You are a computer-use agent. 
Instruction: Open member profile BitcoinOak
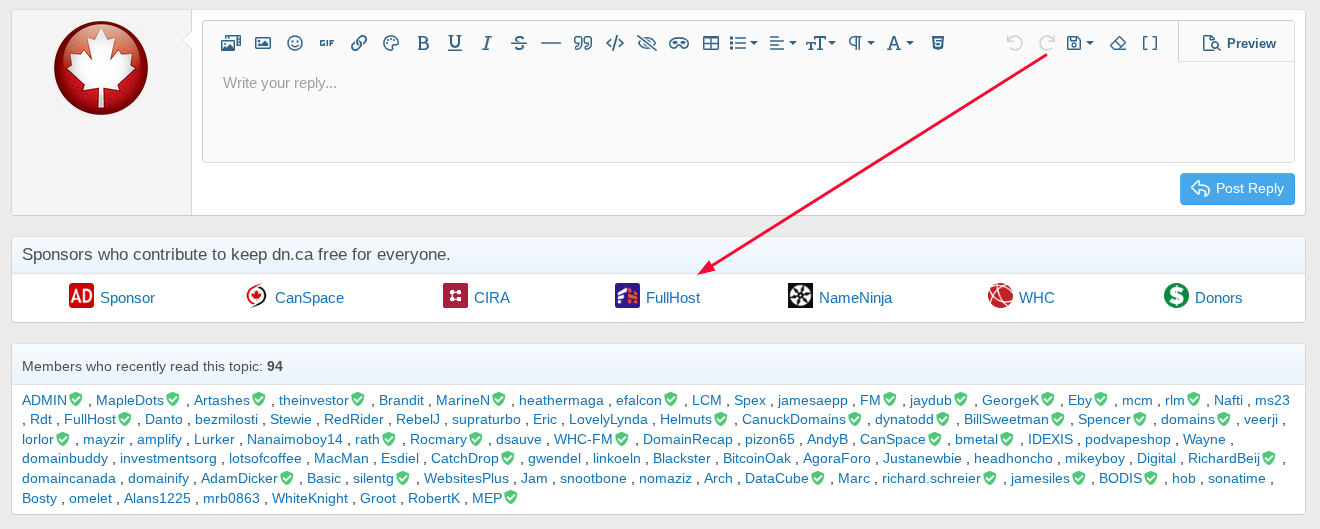[757, 458]
